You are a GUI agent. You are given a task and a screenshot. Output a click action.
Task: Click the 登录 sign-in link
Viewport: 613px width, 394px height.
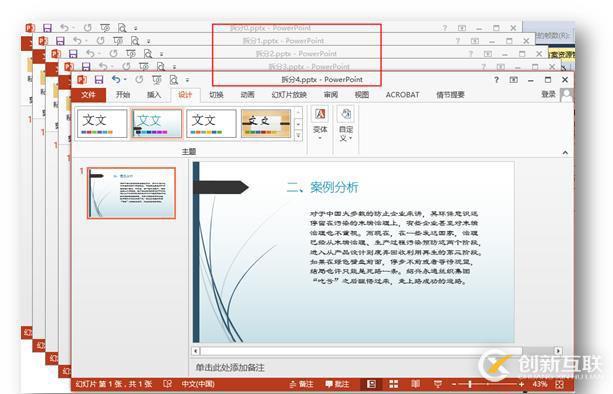548,94
